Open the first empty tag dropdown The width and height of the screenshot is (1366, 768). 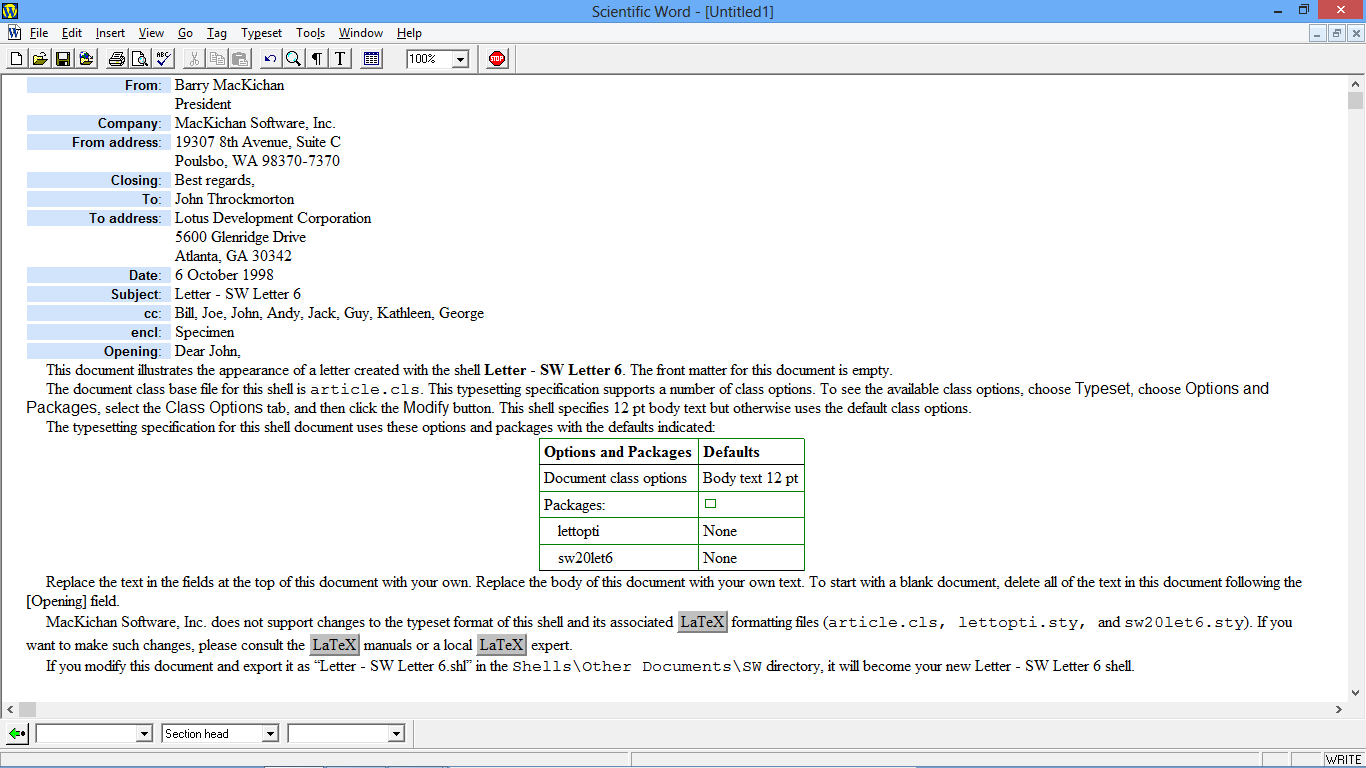[143, 734]
